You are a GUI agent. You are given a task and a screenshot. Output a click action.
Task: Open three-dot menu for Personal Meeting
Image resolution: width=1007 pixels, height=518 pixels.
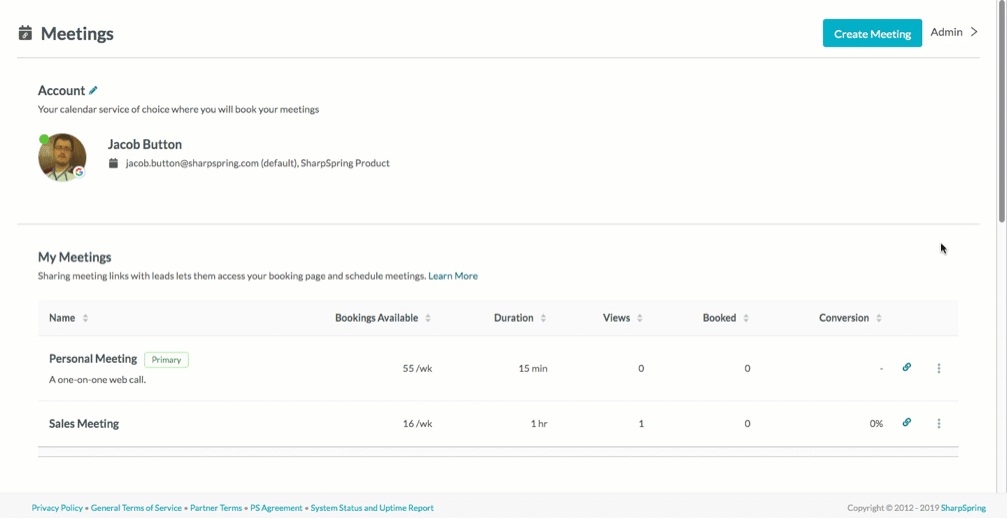(939, 368)
